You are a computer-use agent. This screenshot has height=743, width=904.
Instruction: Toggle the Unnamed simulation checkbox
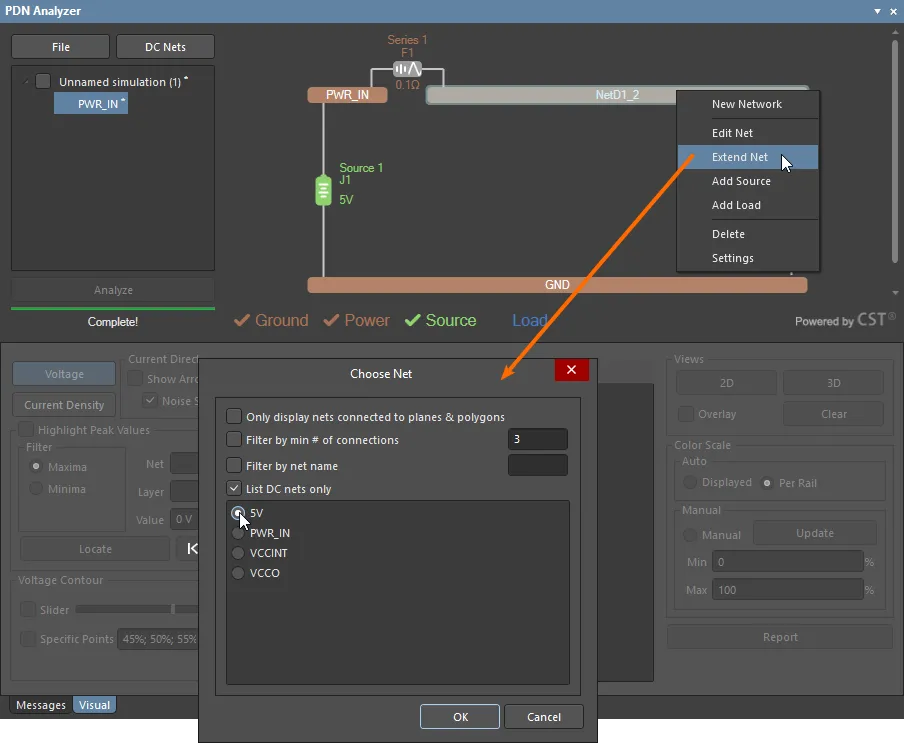coord(43,81)
